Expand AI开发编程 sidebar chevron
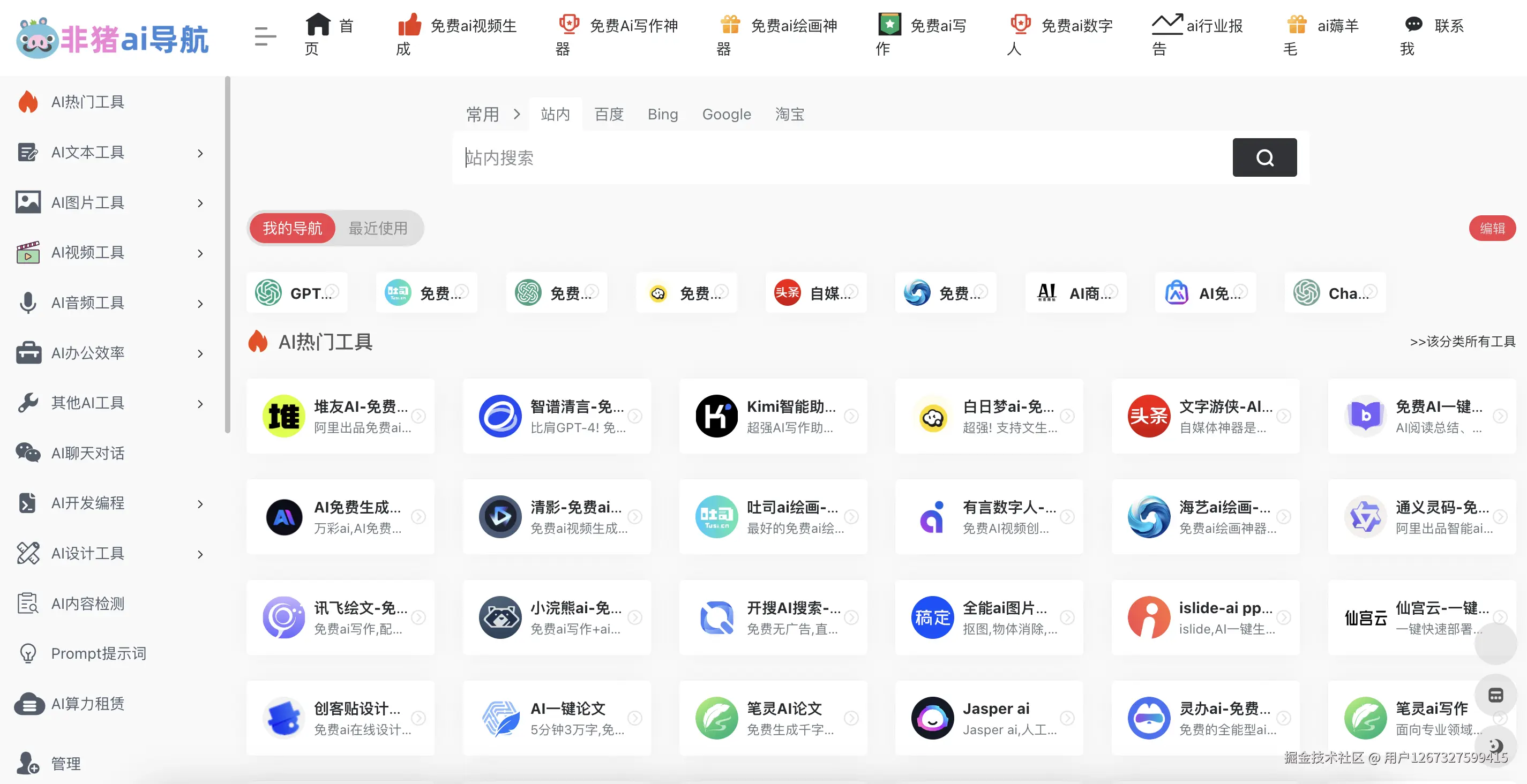This screenshot has height=784, width=1527. [200, 504]
